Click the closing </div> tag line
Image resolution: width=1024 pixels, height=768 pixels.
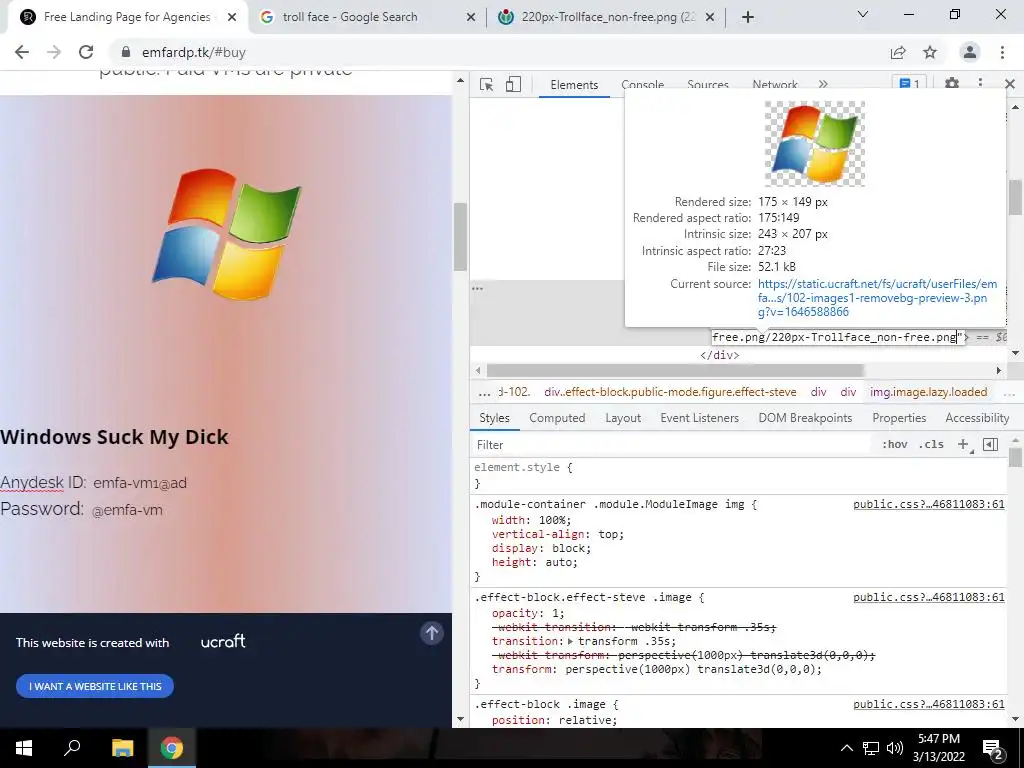[720, 355]
